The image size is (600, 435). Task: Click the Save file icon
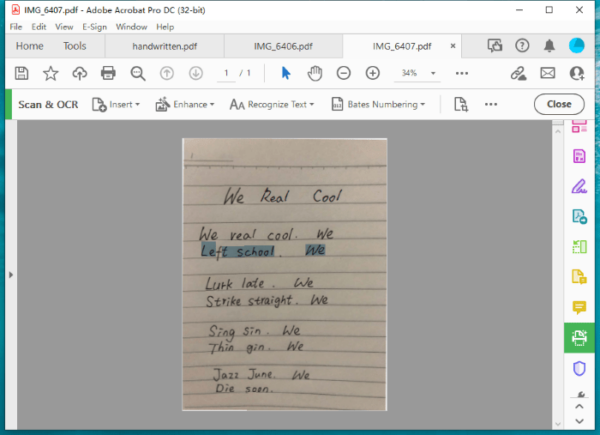click(x=21, y=73)
